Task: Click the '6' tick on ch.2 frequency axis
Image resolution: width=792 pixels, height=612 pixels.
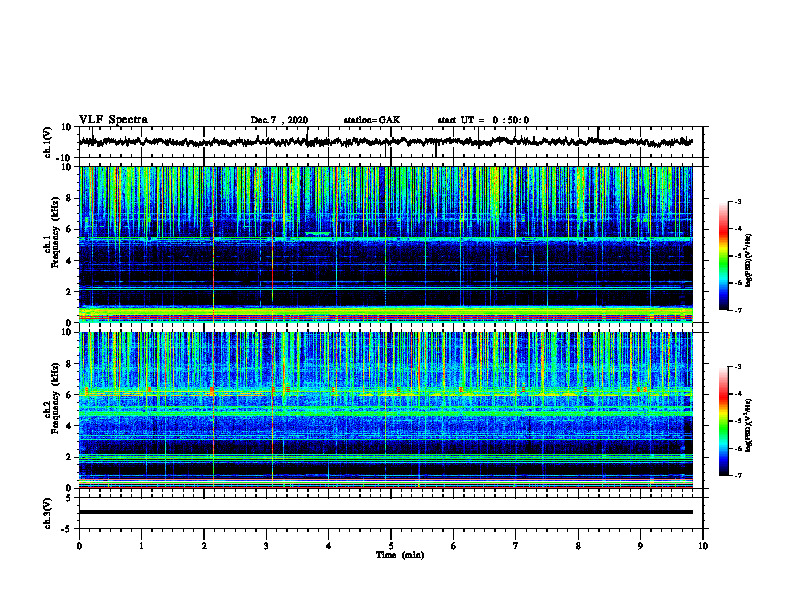Action: pos(69,395)
